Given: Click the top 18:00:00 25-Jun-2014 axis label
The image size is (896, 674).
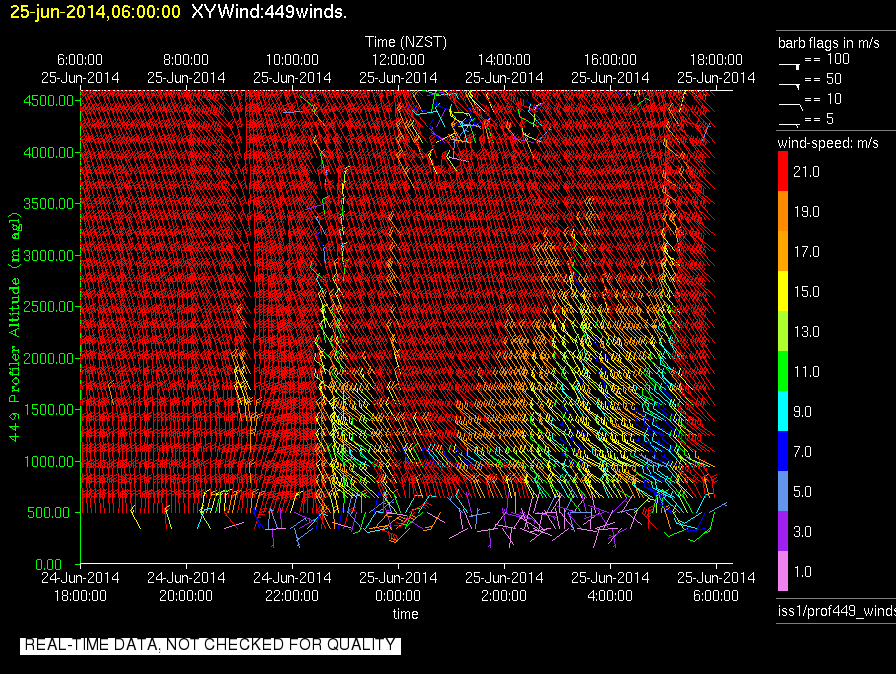Looking at the screenshot, I should pyautogui.click(x=716, y=69).
